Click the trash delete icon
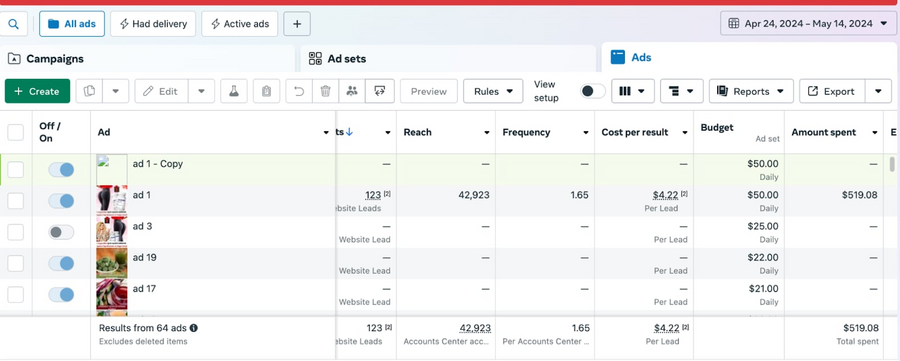The image size is (900, 361). coord(325,91)
